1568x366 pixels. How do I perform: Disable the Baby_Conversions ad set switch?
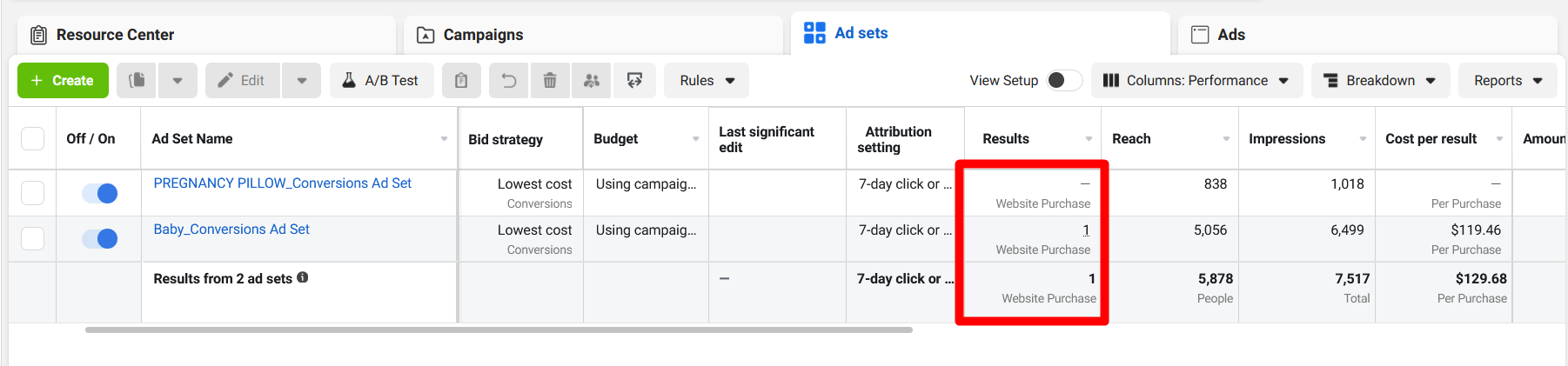click(x=100, y=238)
